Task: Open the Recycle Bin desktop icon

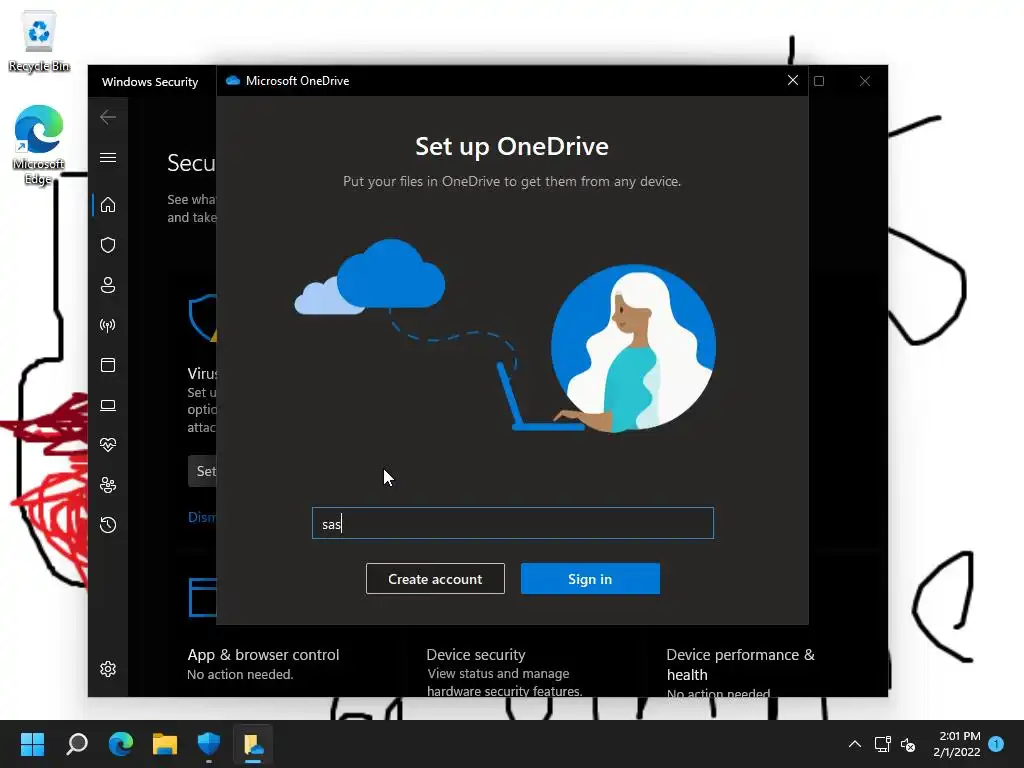Action: pos(39,40)
